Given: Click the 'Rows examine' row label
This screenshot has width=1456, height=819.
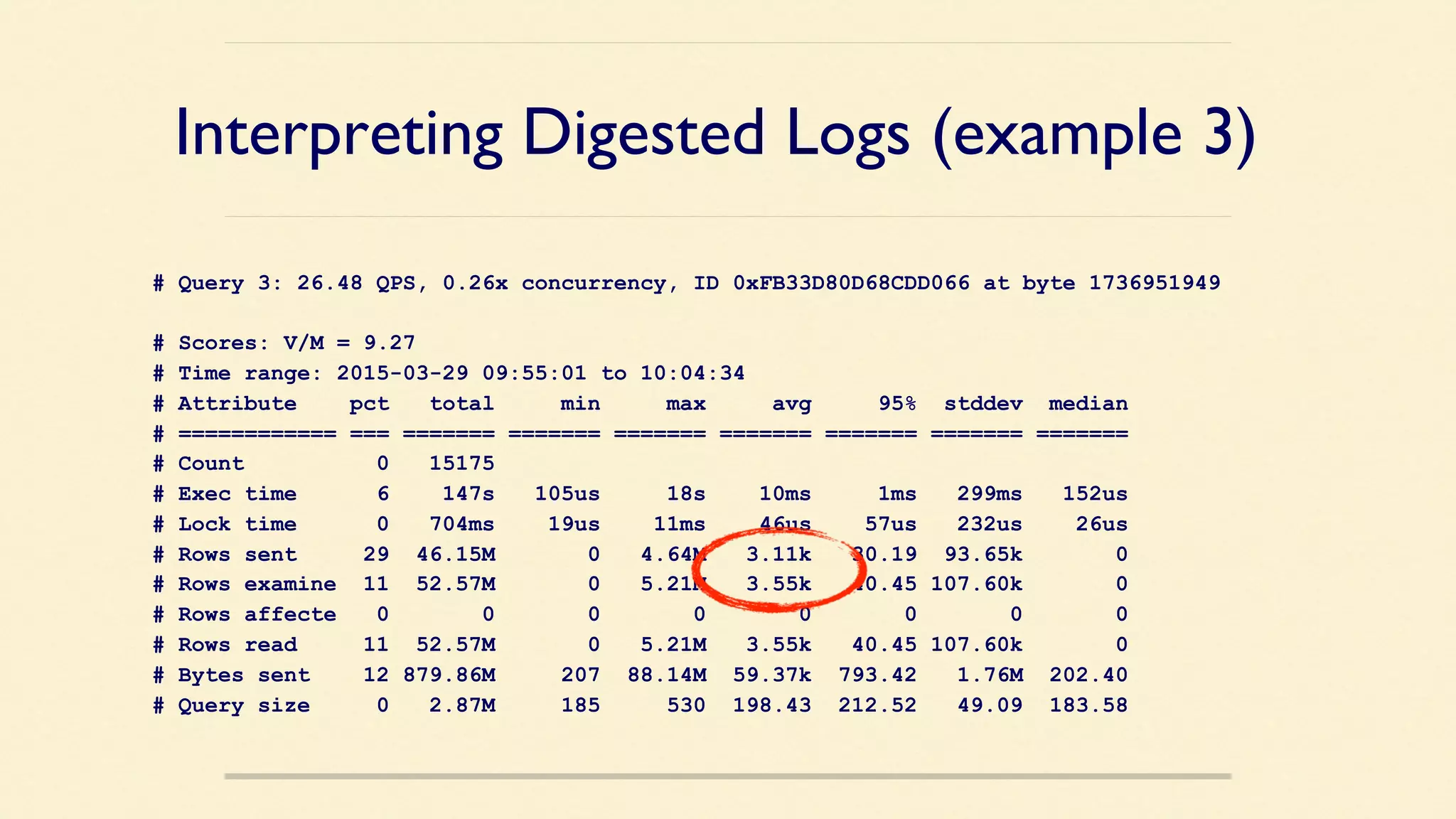Looking at the screenshot, I should 257,584.
